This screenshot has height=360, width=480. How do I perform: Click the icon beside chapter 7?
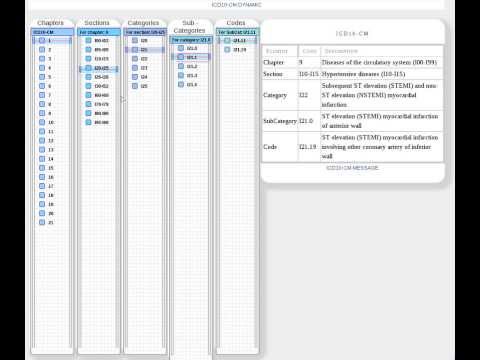42,95
